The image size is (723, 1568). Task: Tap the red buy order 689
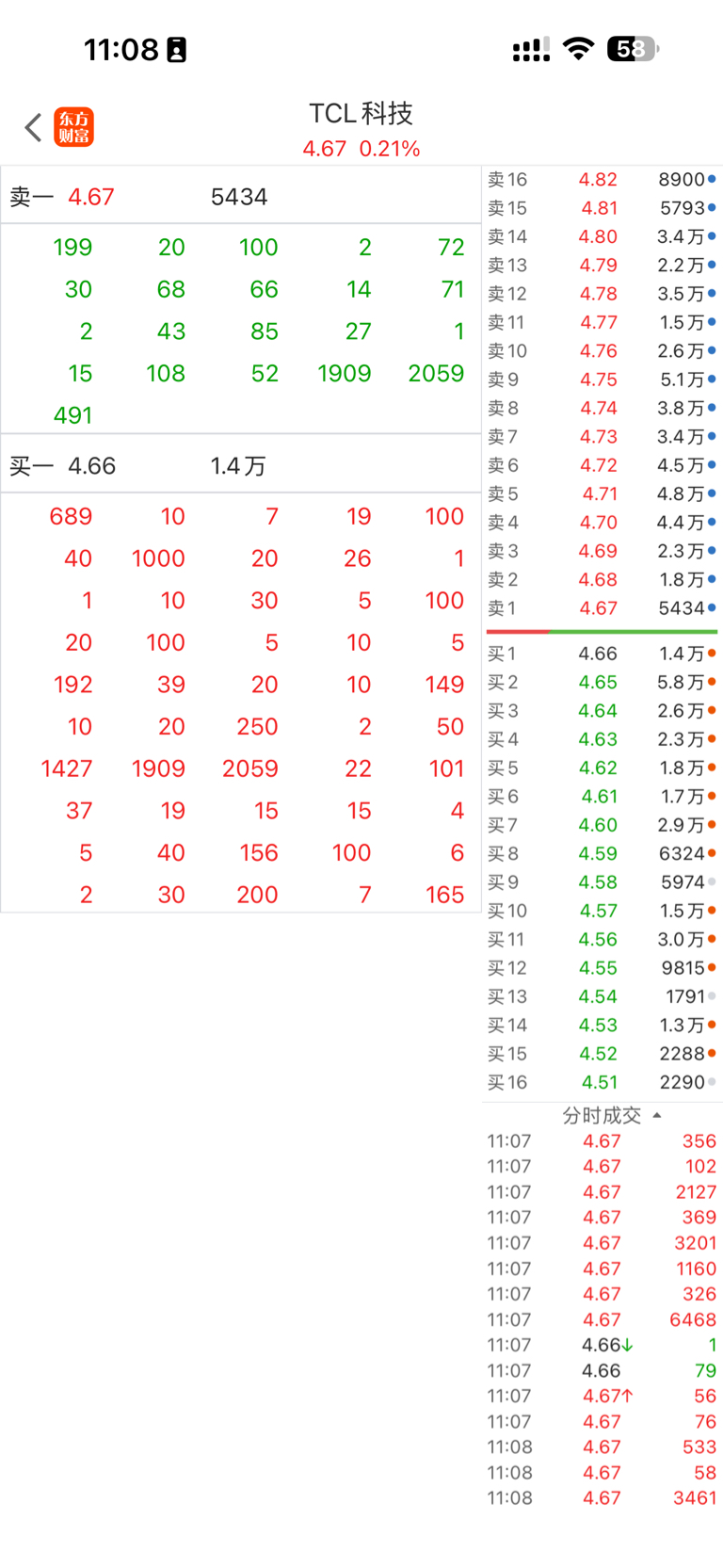click(71, 516)
